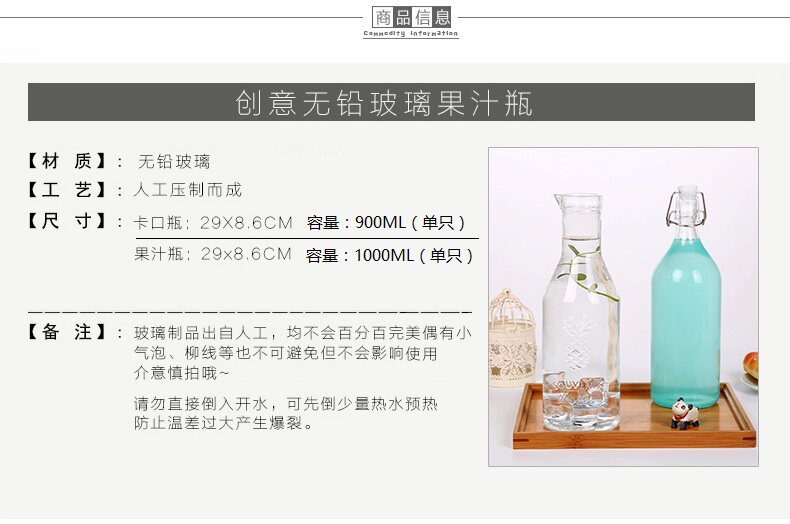Click the 【材 质】 label

pyautogui.click(x=66, y=161)
